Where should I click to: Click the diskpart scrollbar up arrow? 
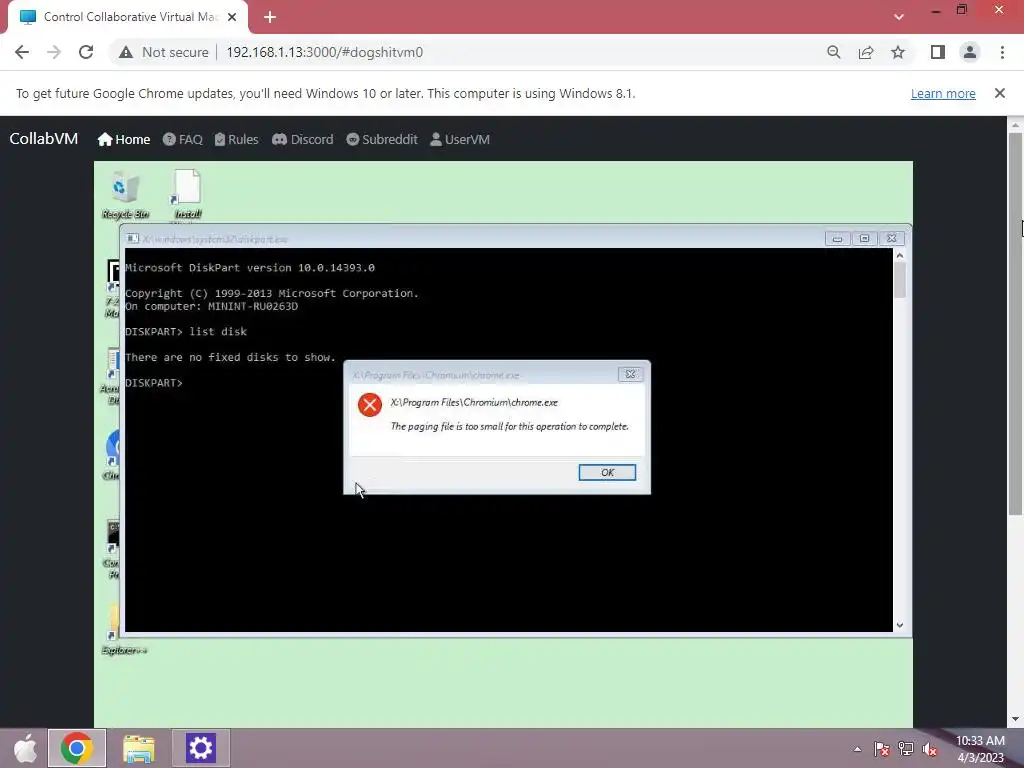(900, 255)
